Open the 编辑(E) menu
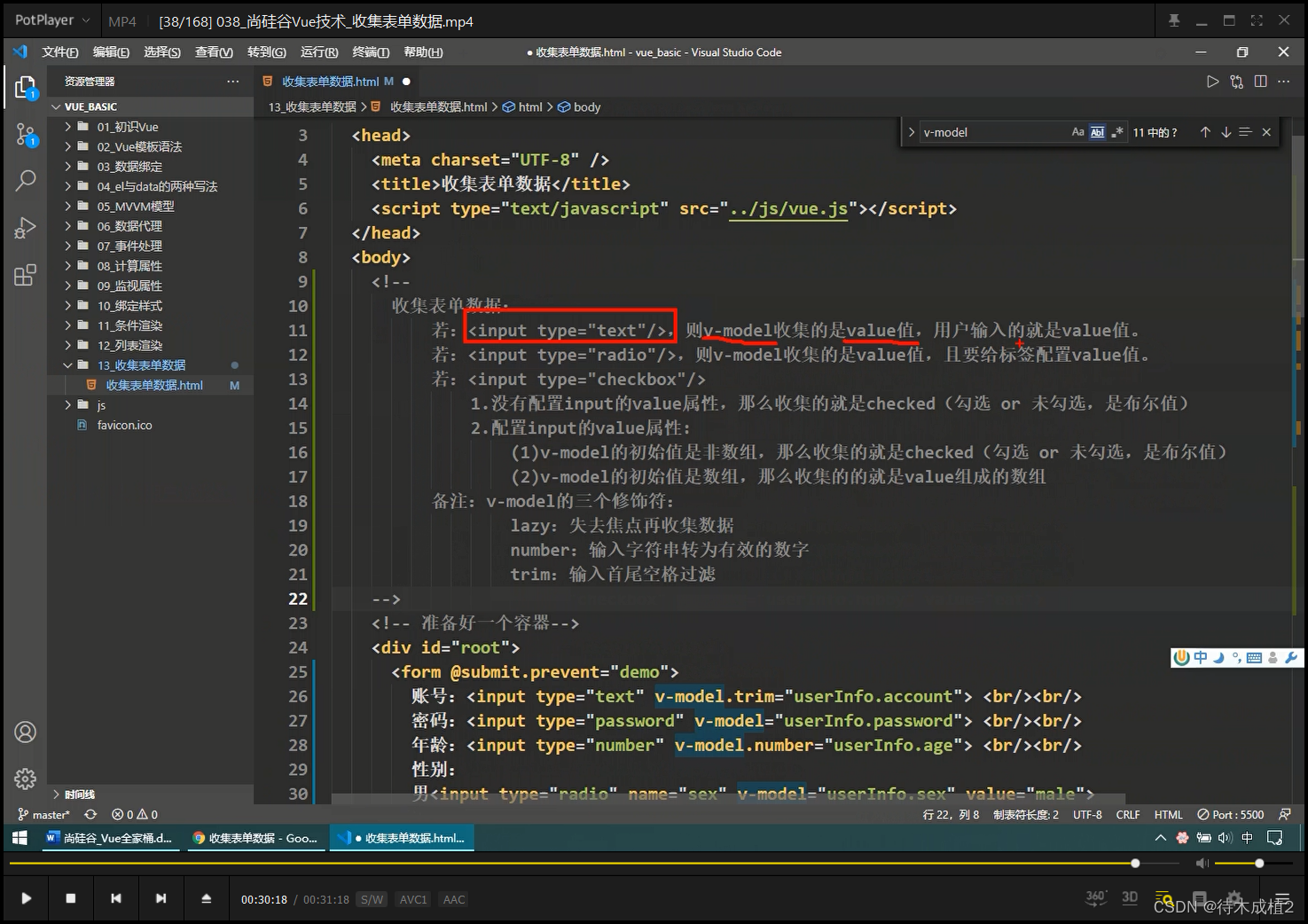This screenshot has width=1308, height=924. [111, 52]
